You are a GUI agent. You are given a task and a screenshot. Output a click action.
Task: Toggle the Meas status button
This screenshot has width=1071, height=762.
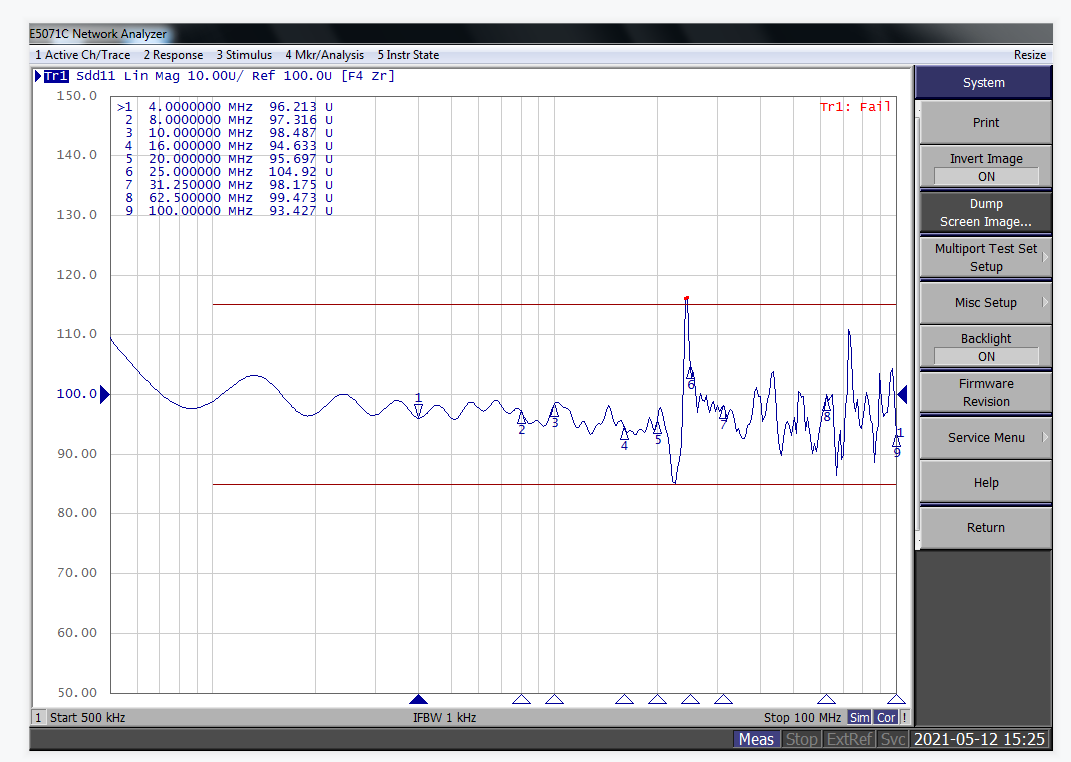pyautogui.click(x=756, y=739)
